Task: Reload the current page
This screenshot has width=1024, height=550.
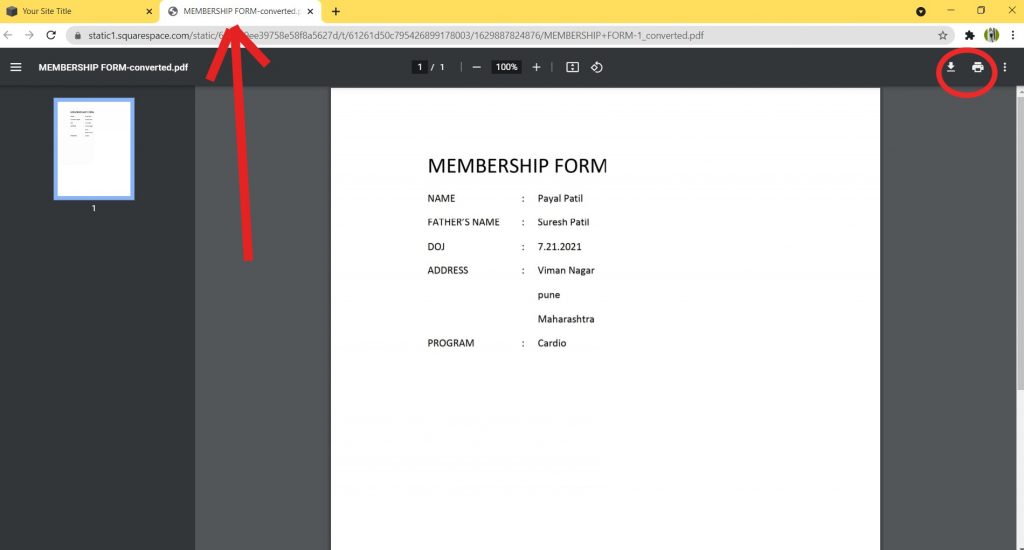Action: pos(51,35)
